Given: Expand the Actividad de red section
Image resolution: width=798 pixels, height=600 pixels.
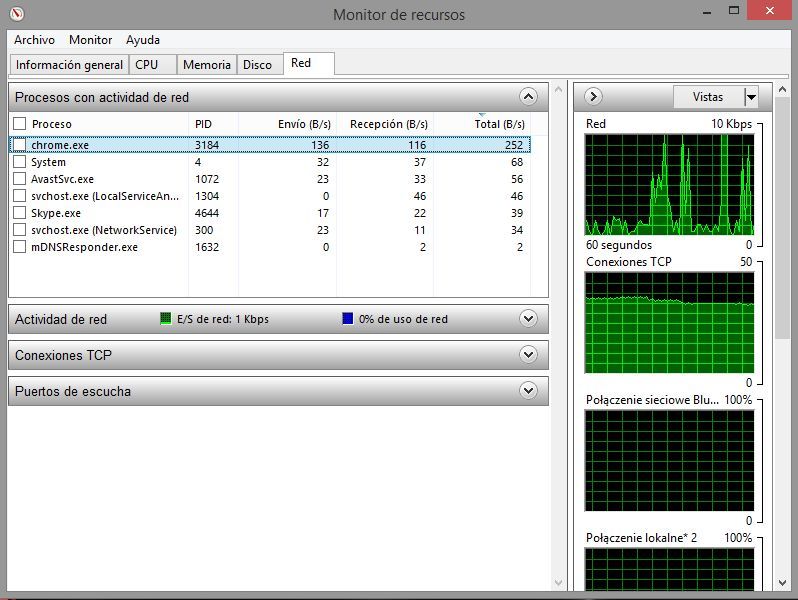Looking at the screenshot, I should 528,319.
